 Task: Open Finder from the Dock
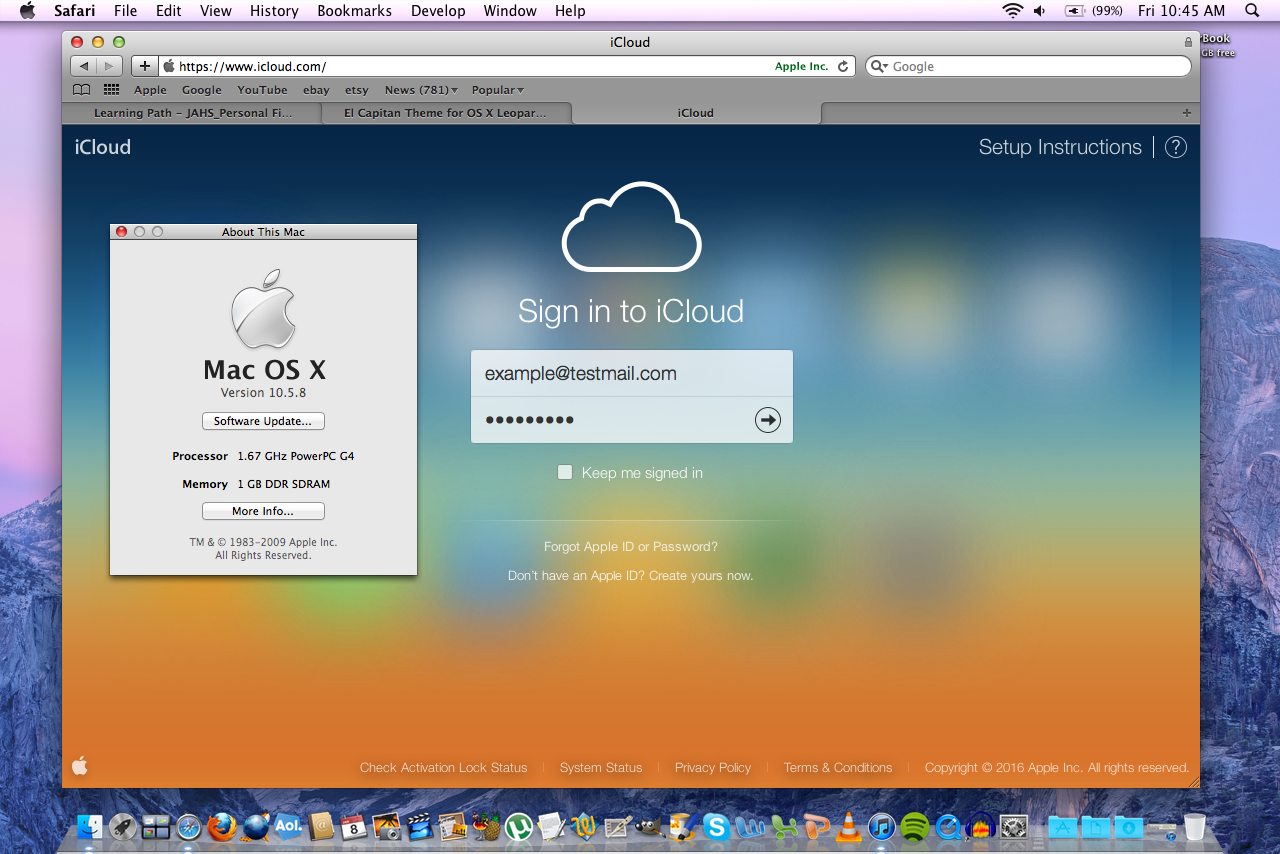click(91, 826)
